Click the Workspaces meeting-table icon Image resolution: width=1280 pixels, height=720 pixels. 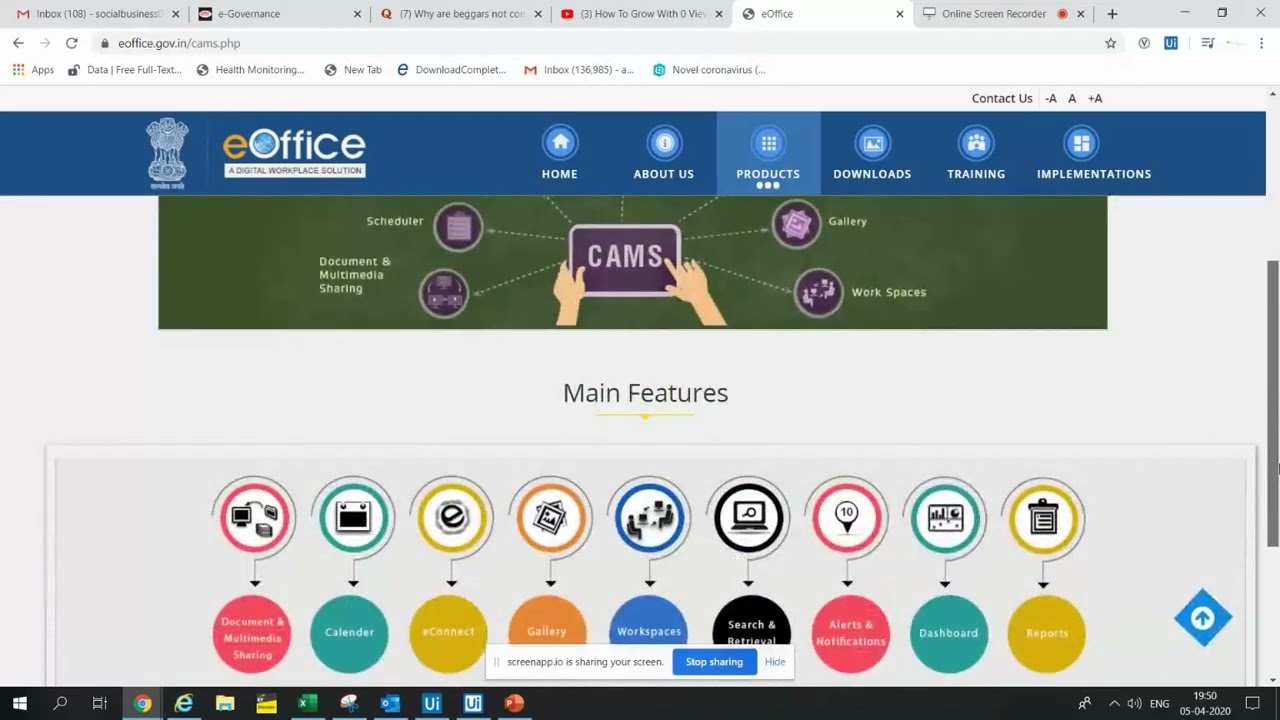click(650, 517)
